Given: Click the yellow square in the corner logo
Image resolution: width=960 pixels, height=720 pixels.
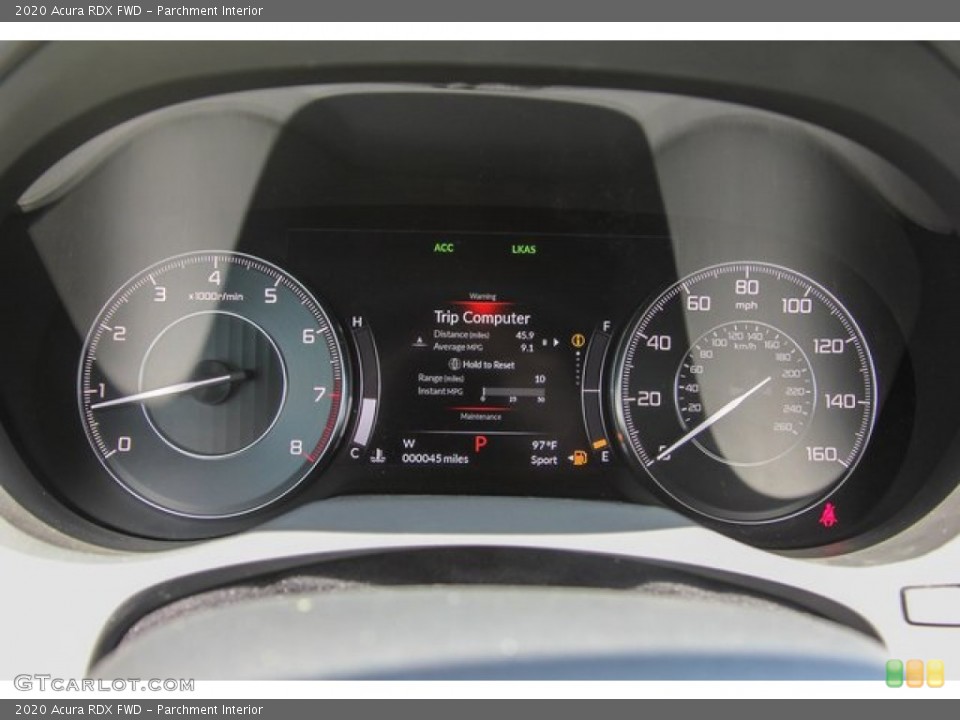Looking at the screenshot, I should [935, 673].
